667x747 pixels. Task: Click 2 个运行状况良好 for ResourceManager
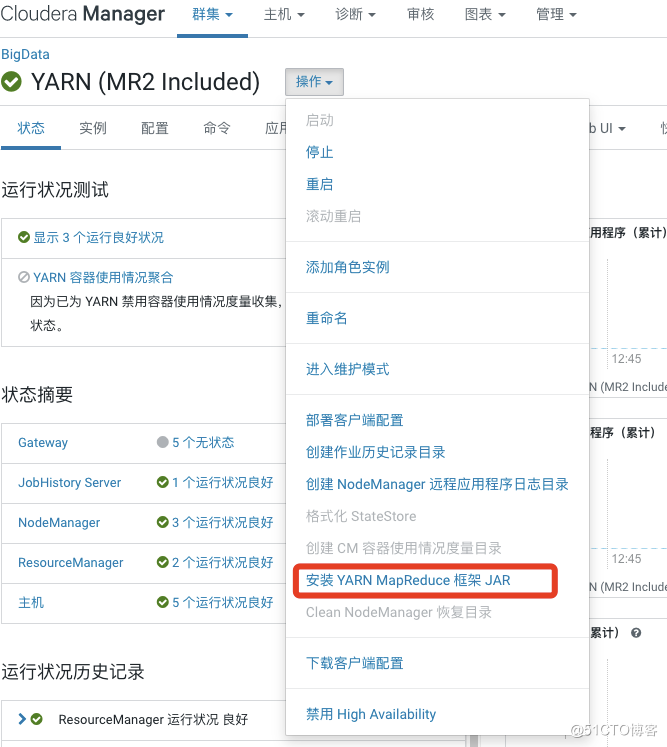[x=222, y=563]
